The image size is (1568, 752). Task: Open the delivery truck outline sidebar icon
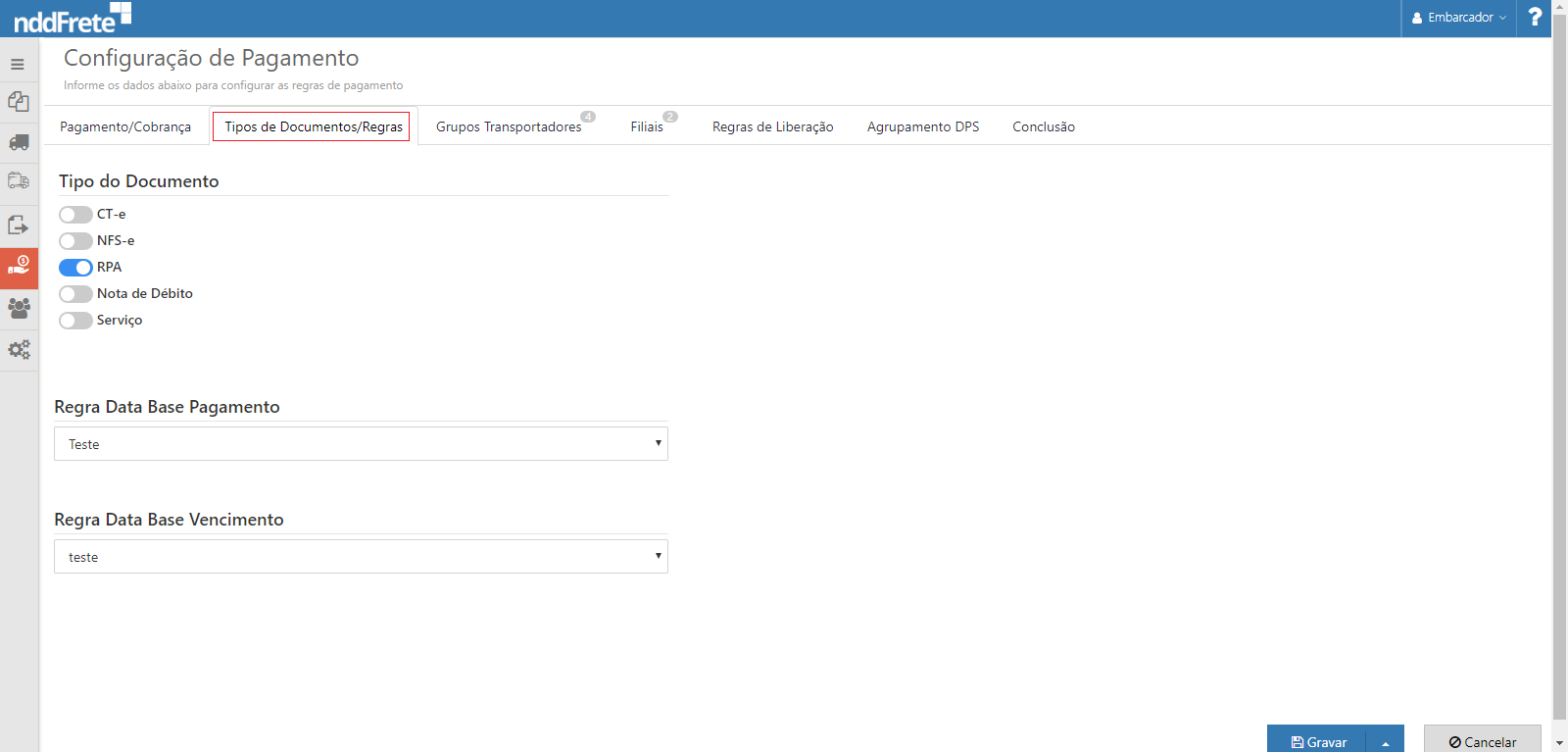(19, 181)
